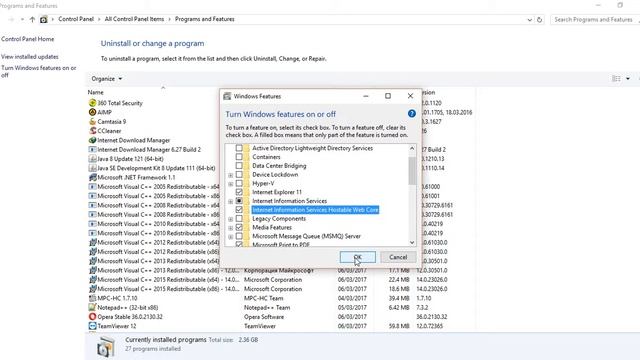Open address bar history dropdown
Image resolution: width=640 pixels, height=360 pixels.
[x=529, y=20]
